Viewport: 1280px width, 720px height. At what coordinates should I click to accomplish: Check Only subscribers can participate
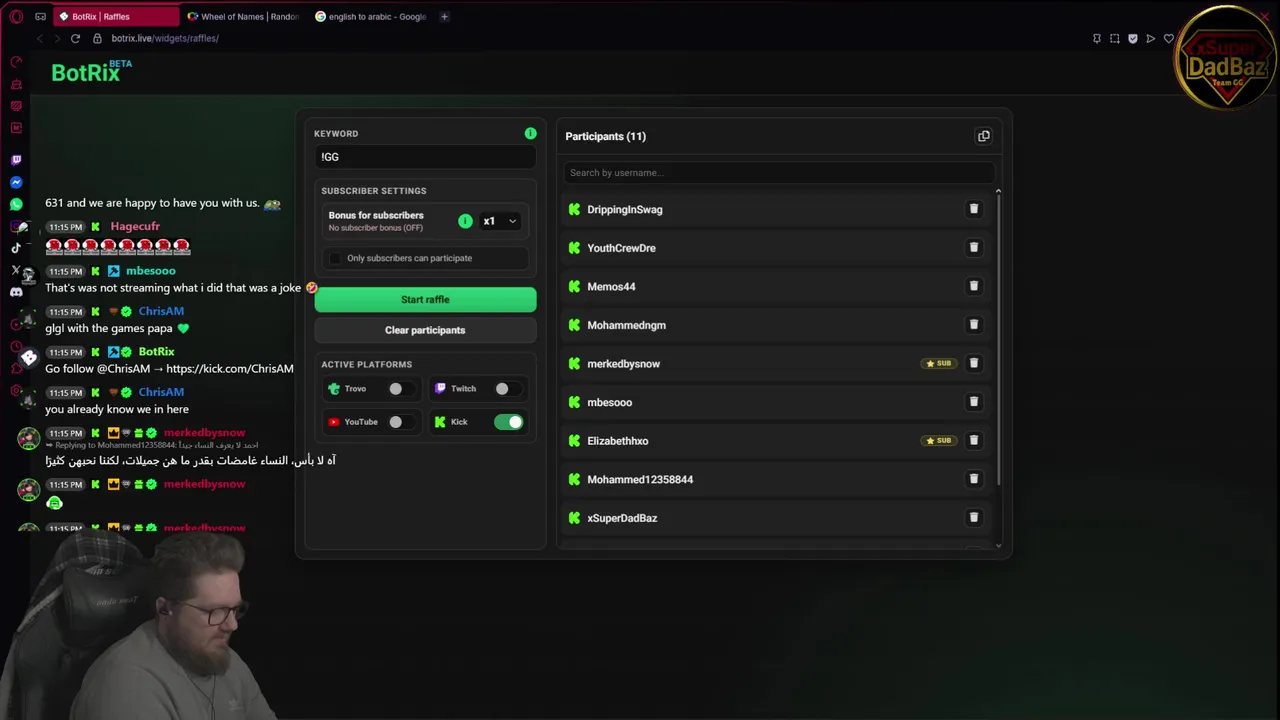click(x=336, y=258)
